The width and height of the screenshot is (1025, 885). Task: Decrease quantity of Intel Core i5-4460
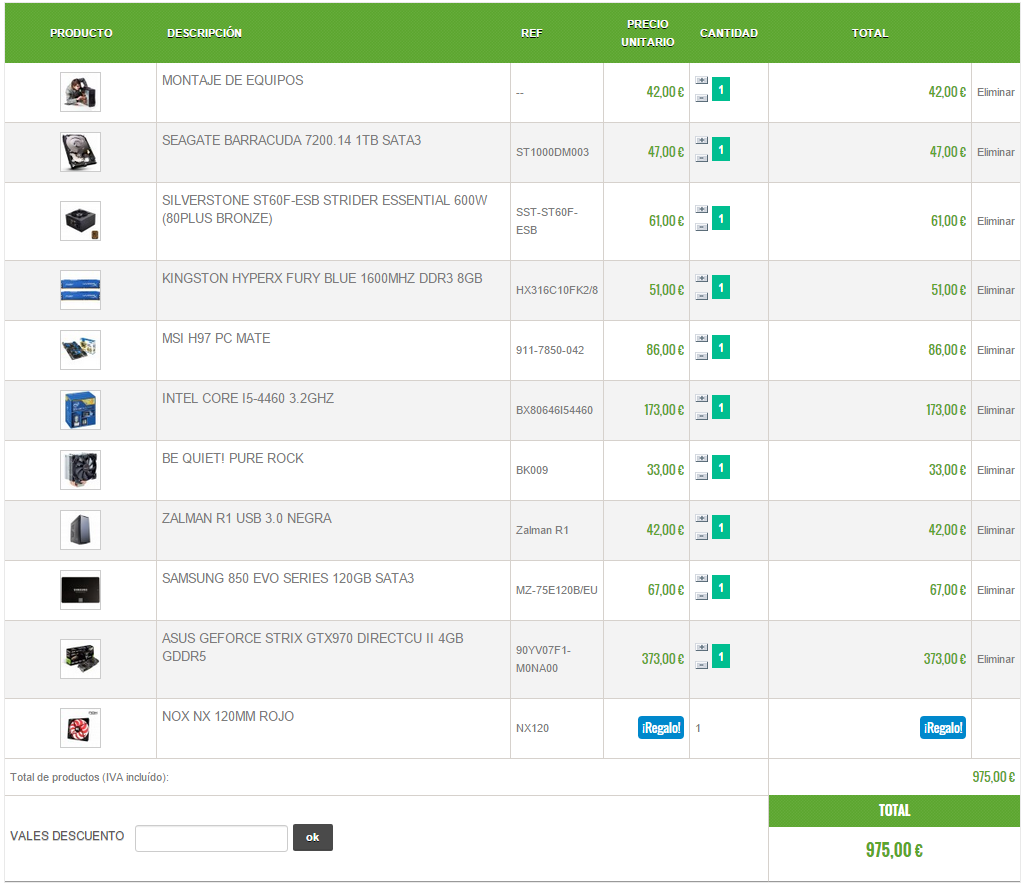click(701, 416)
